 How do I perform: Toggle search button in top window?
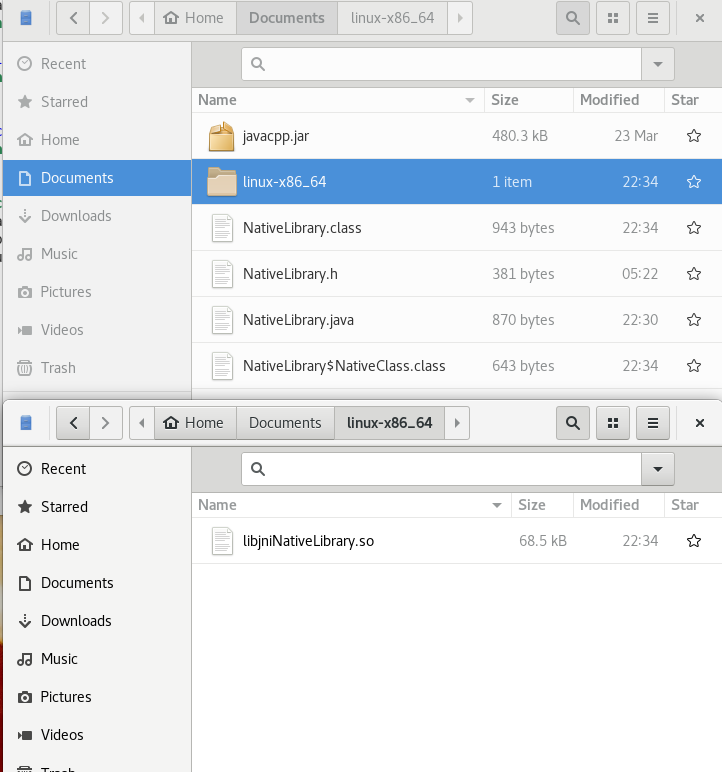click(573, 18)
